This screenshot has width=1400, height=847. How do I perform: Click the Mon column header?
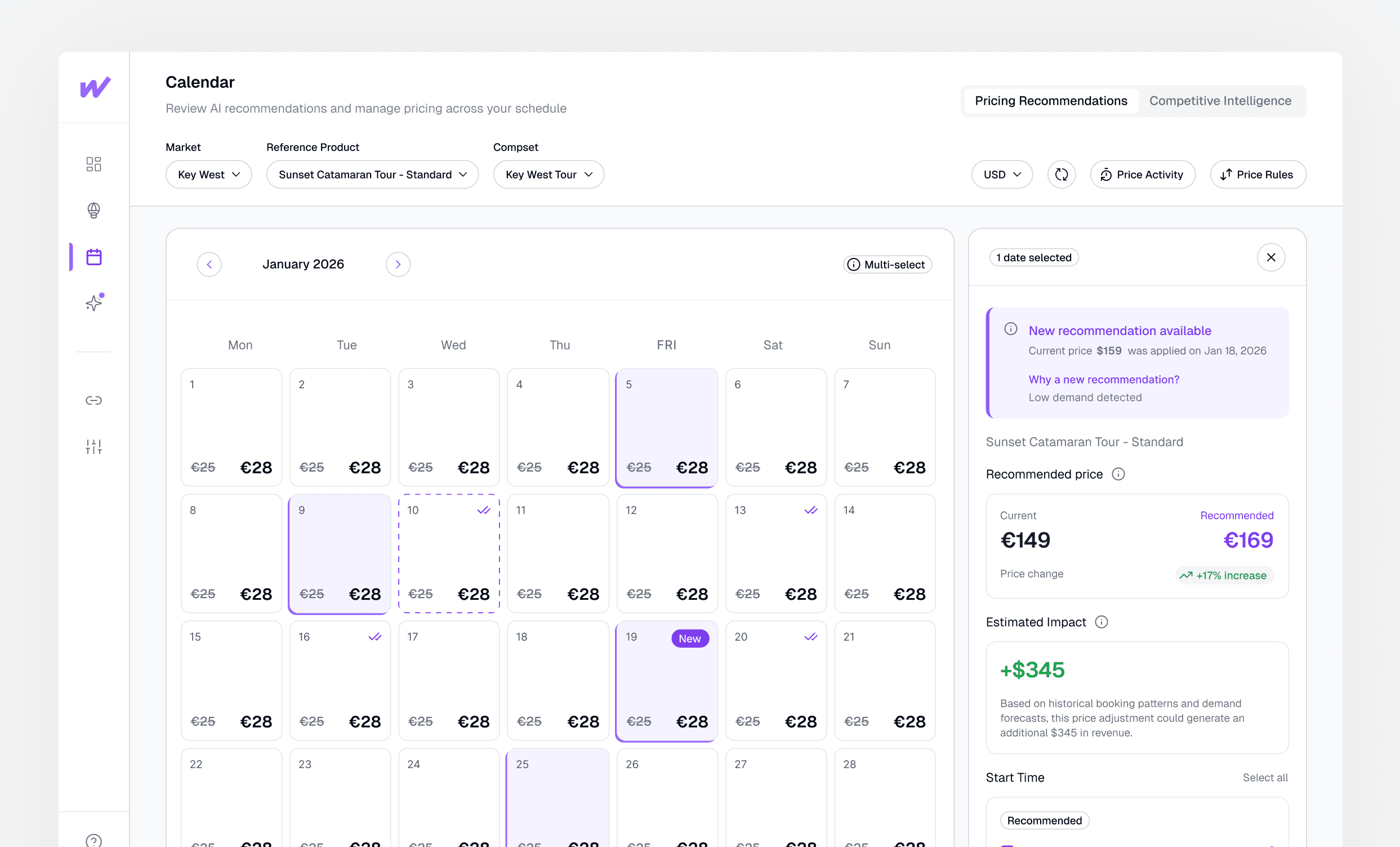point(240,345)
